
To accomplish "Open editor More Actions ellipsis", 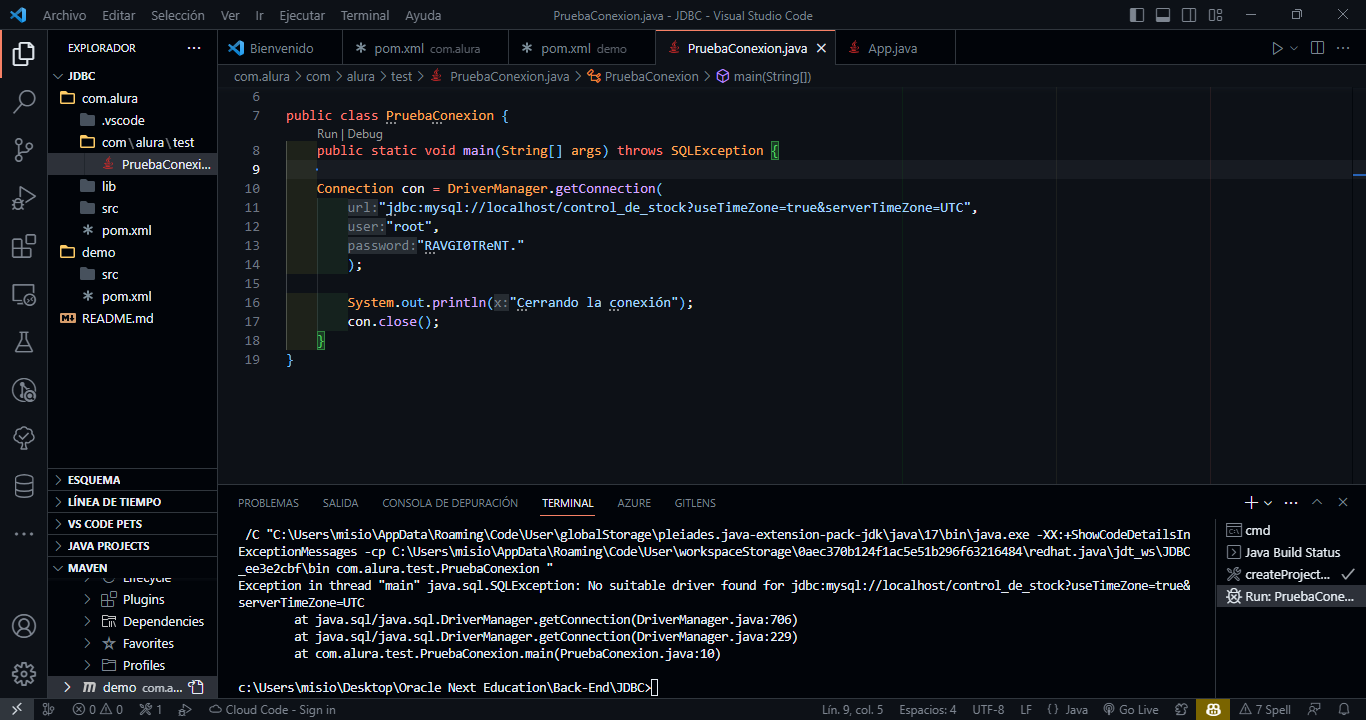I will point(1345,48).
